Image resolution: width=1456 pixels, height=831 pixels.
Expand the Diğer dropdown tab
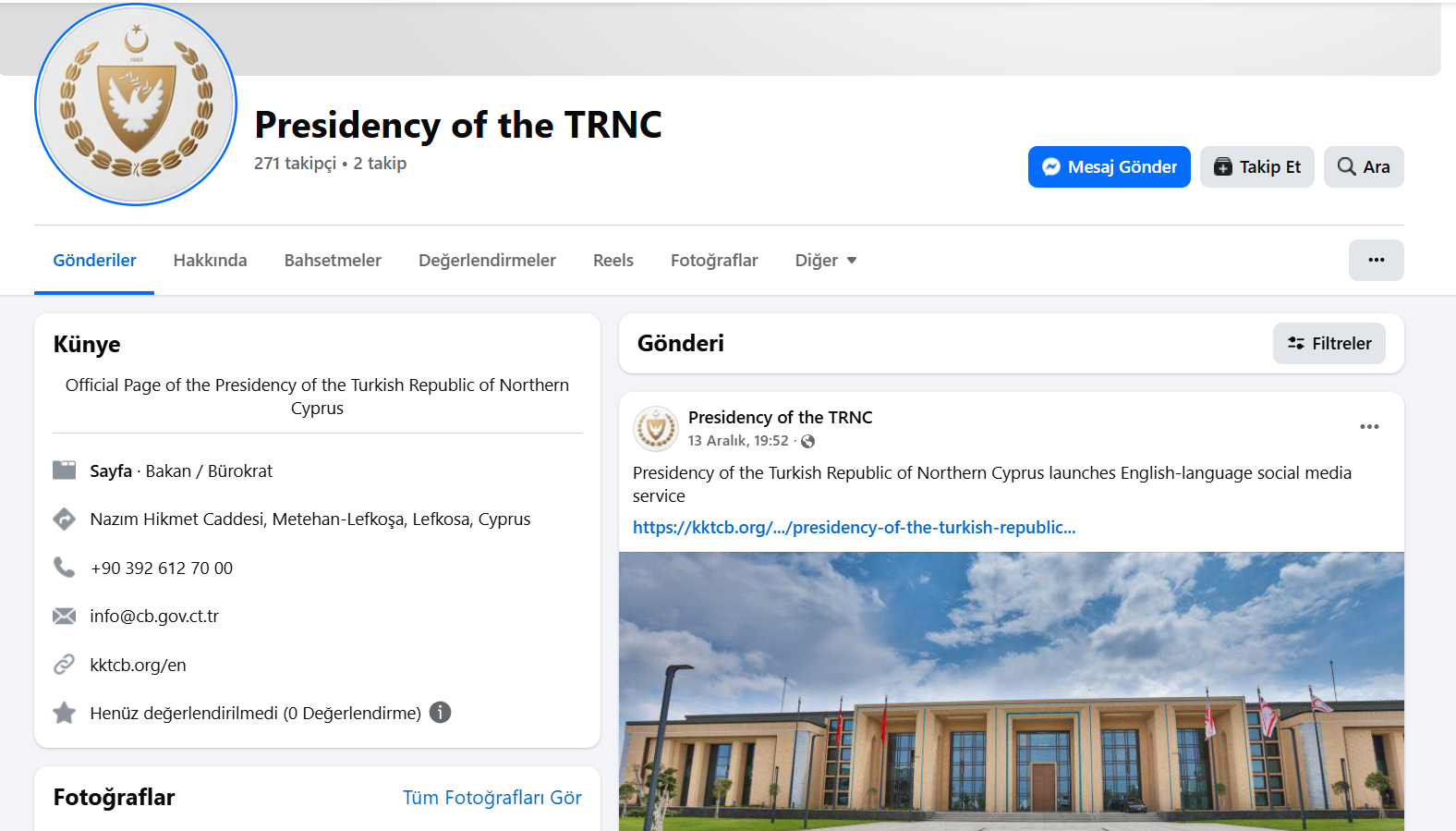[825, 261]
